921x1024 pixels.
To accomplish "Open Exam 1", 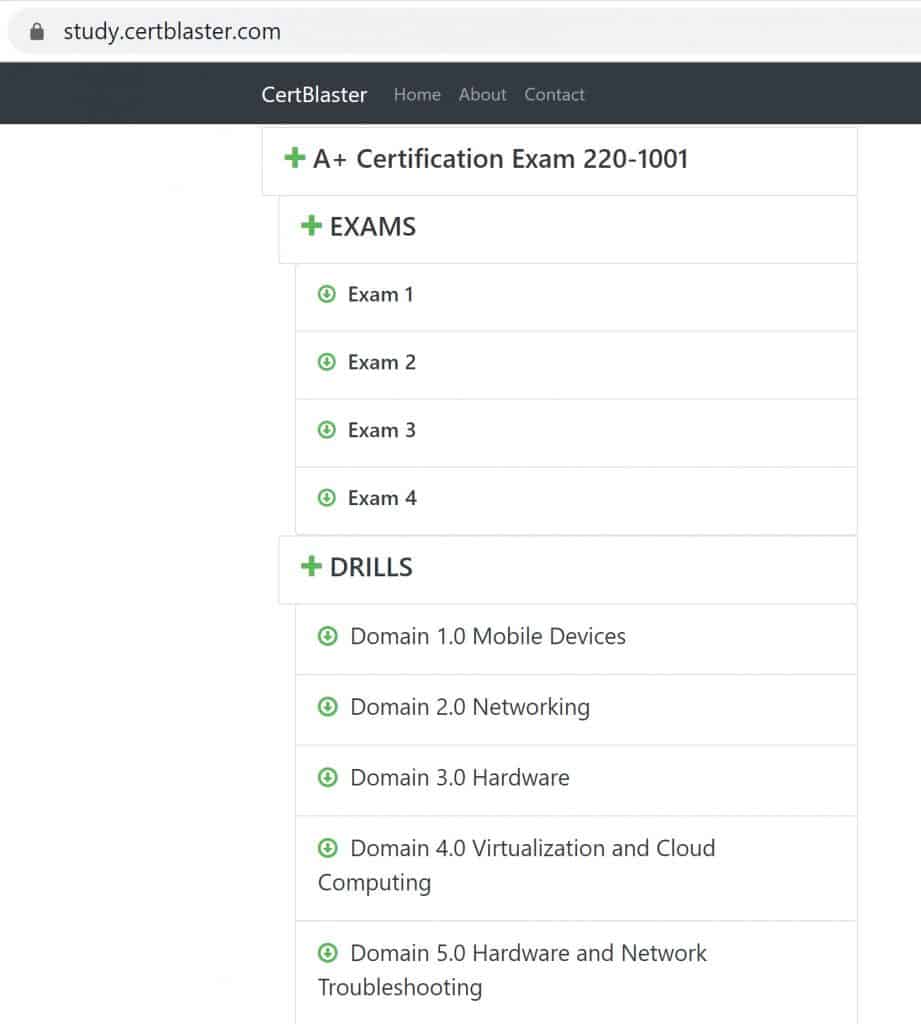I will [381, 295].
